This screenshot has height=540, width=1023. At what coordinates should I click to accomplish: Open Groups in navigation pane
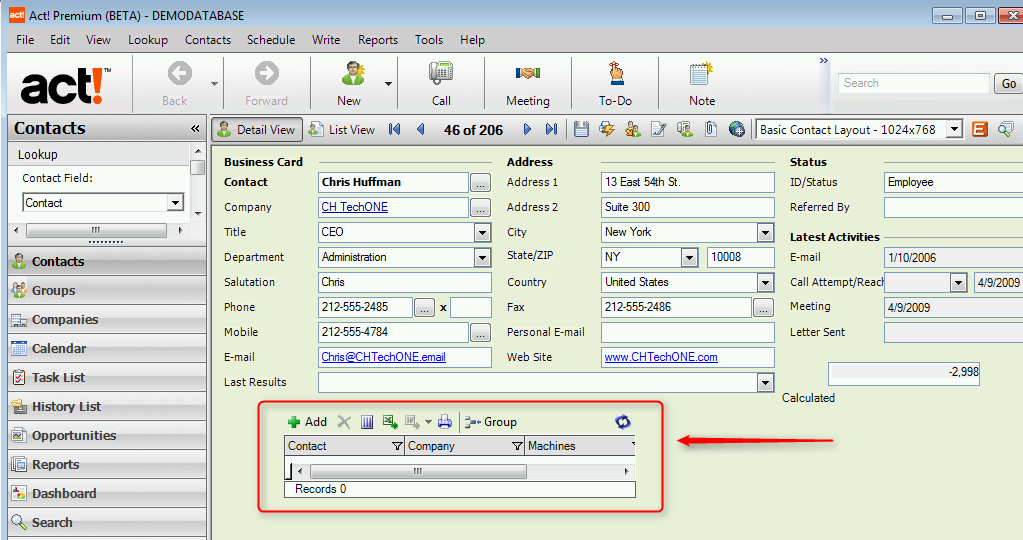(107, 290)
